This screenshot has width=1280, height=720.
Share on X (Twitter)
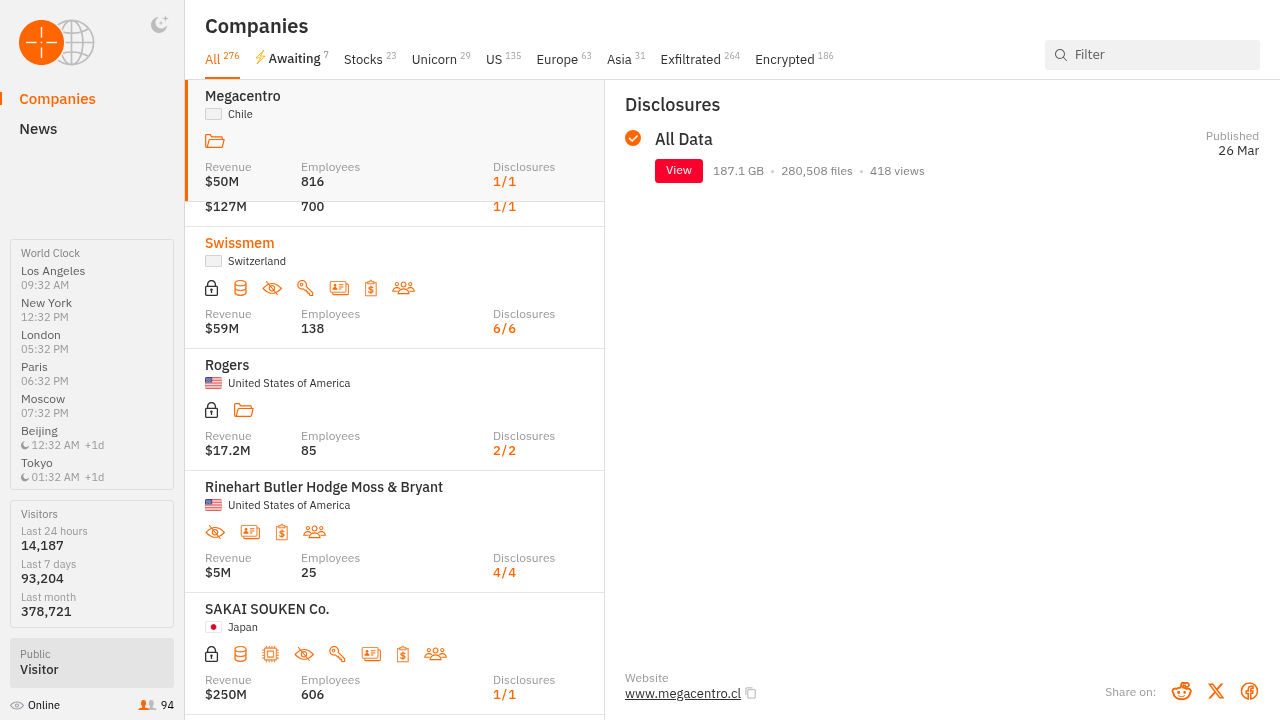[x=1216, y=691]
